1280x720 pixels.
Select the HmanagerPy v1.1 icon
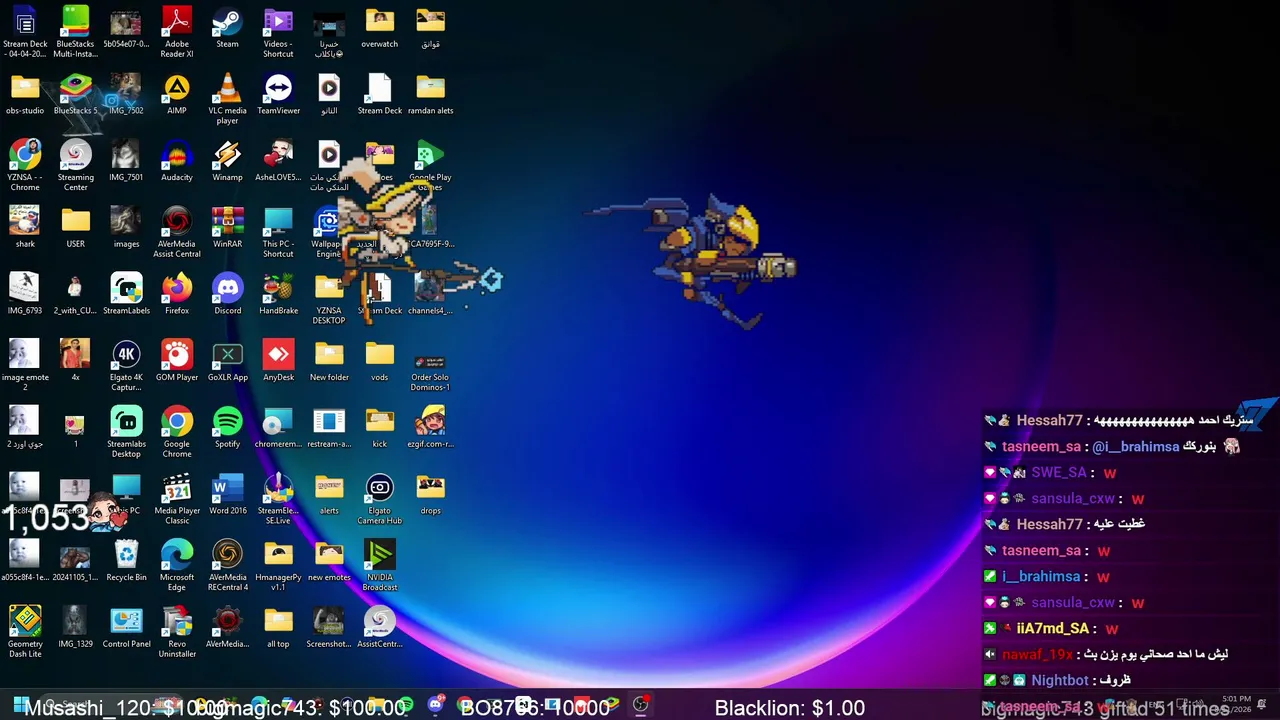point(278,566)
